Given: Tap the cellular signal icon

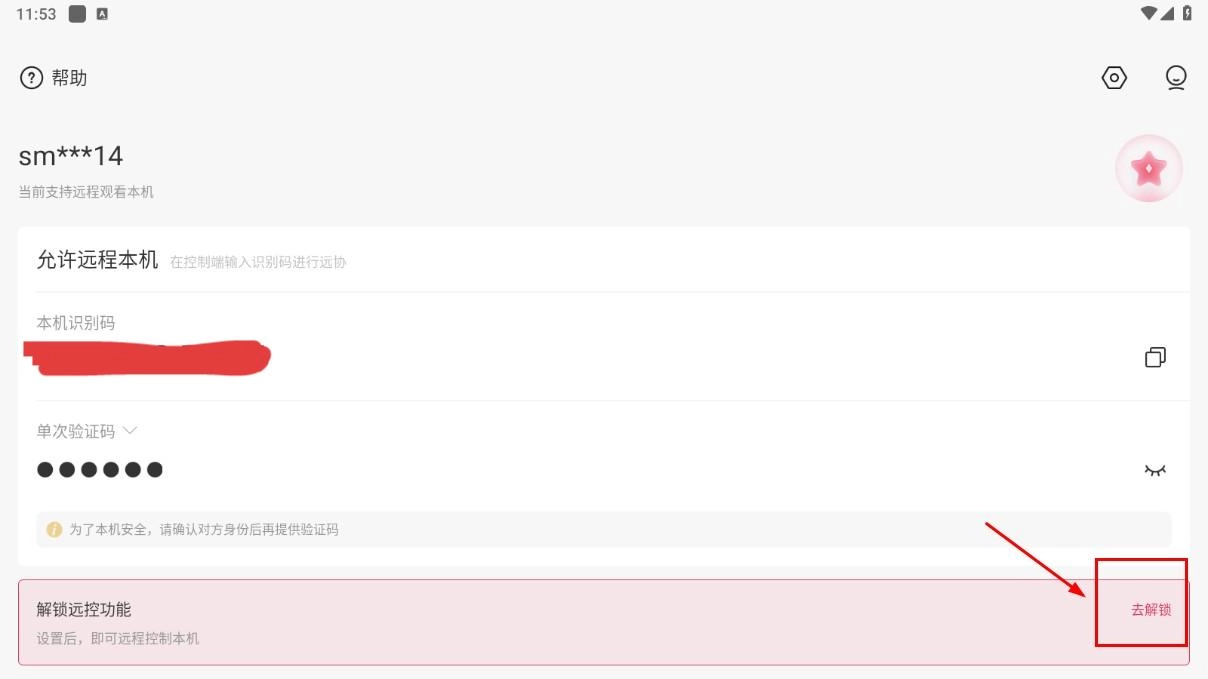Looking at the screenshot, I should tap(1168, 14).
